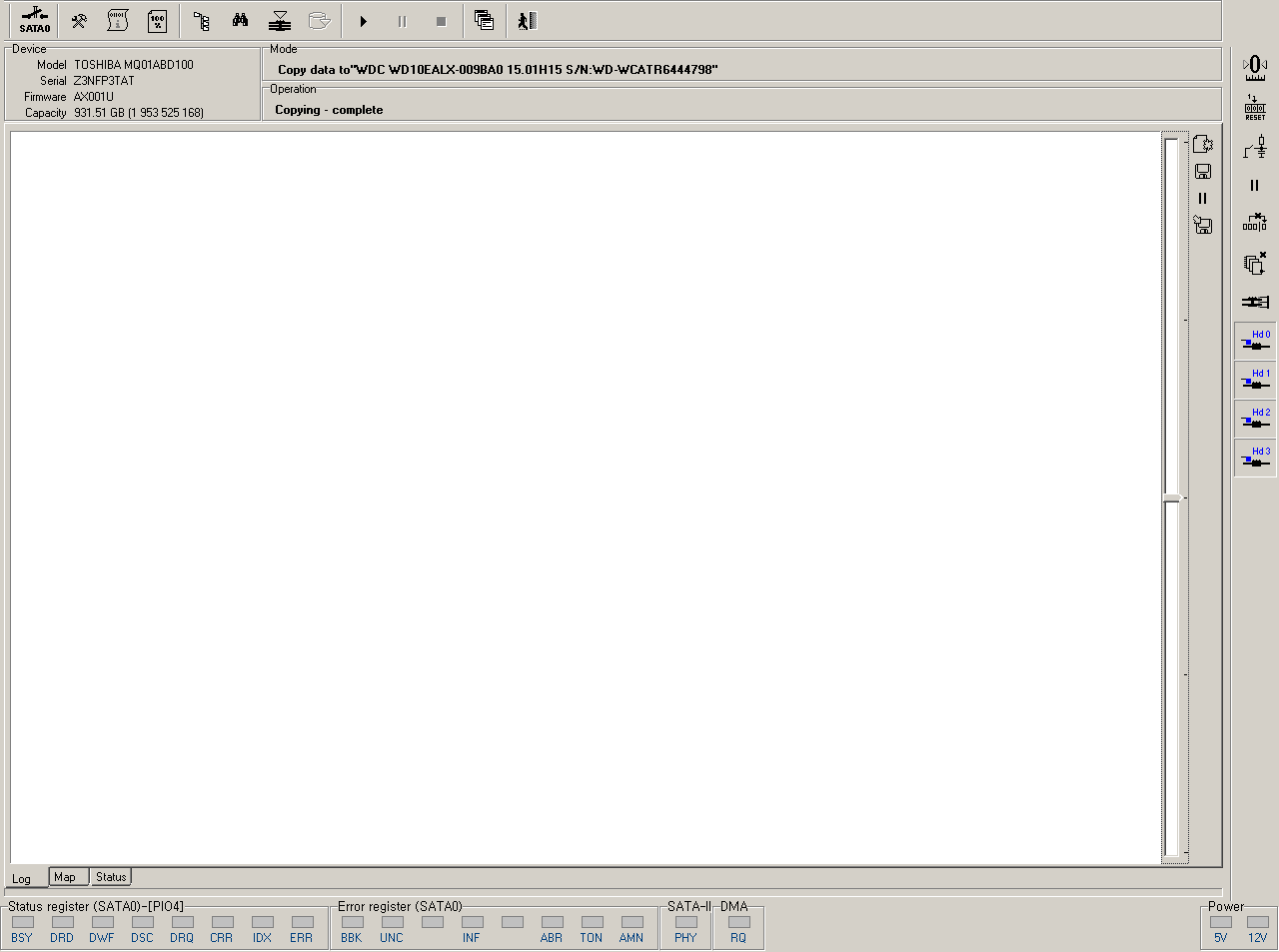This screenshot has height=952, width=1279.
Task: Click the DSC status register label
Action: [142, 938]
